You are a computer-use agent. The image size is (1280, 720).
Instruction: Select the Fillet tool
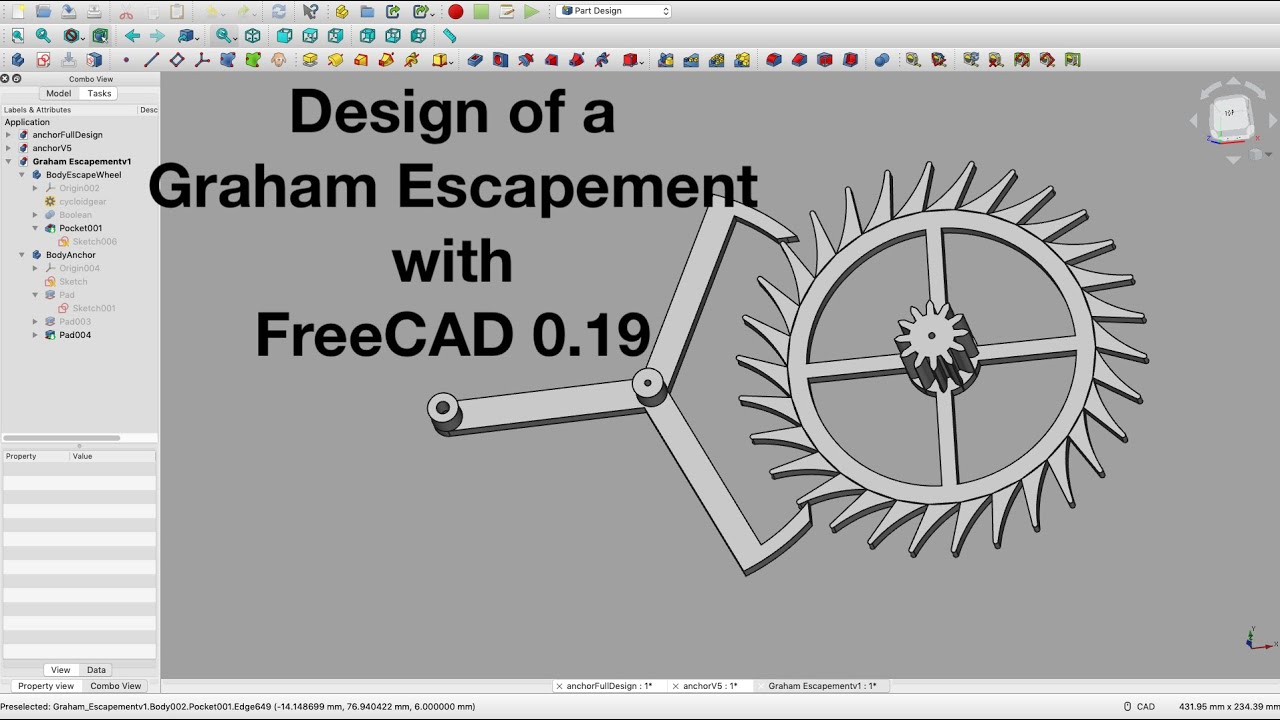click(x=773, y=60)
